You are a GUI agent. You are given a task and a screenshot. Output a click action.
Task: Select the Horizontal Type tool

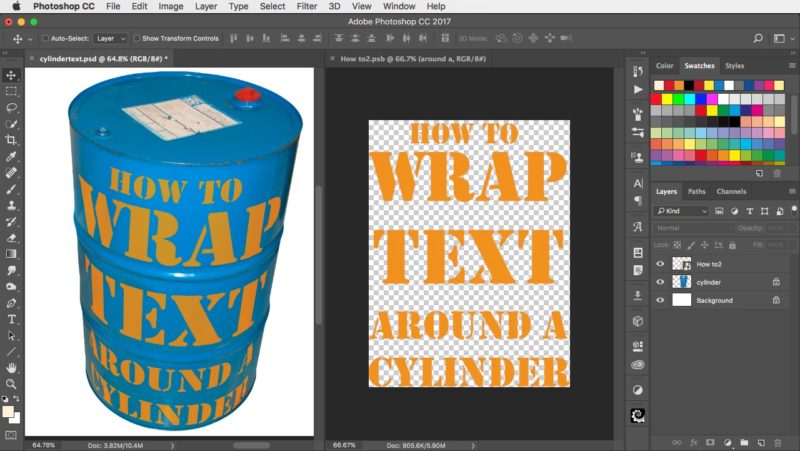tap(11, 319)
